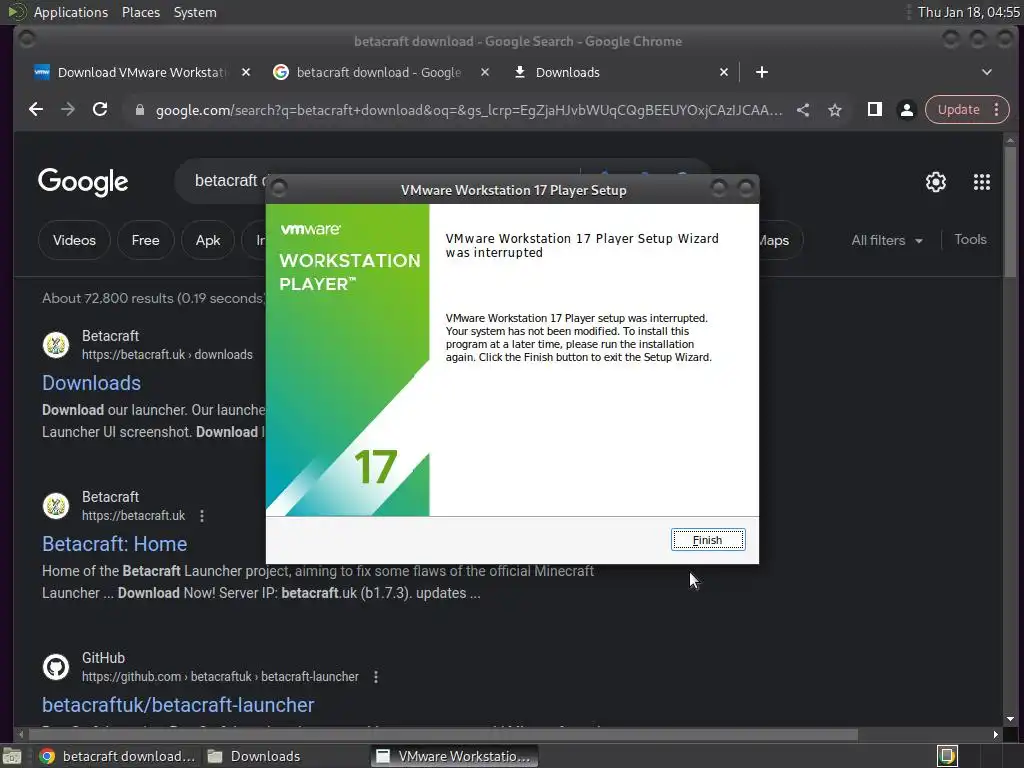Open Google quick settings gear
Viewport: 1024px width, 768px height.
(936, 182)
